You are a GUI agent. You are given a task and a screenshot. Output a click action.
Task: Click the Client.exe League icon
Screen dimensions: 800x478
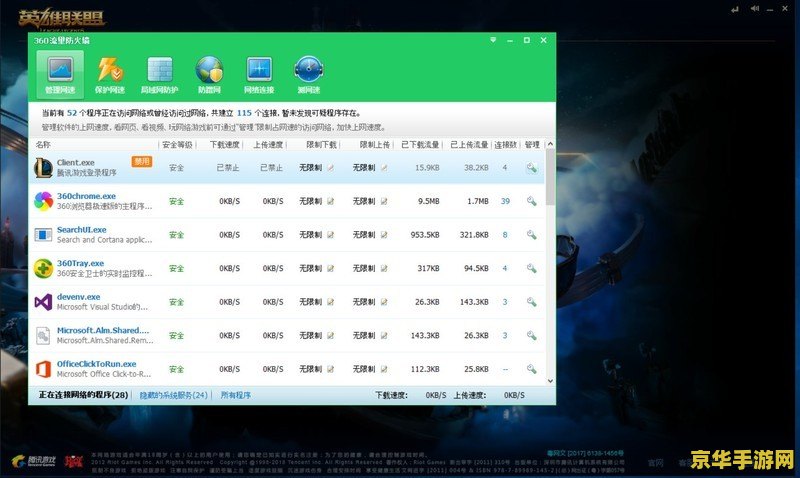point(43,167)
